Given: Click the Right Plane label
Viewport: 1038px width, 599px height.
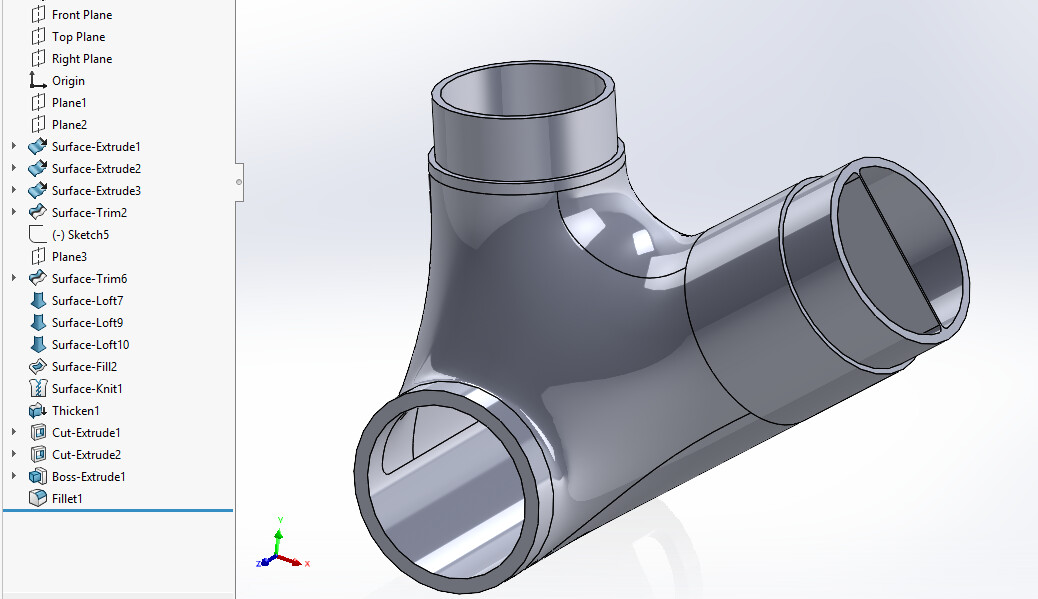Looking at the screenshot, I should (82, 59).
